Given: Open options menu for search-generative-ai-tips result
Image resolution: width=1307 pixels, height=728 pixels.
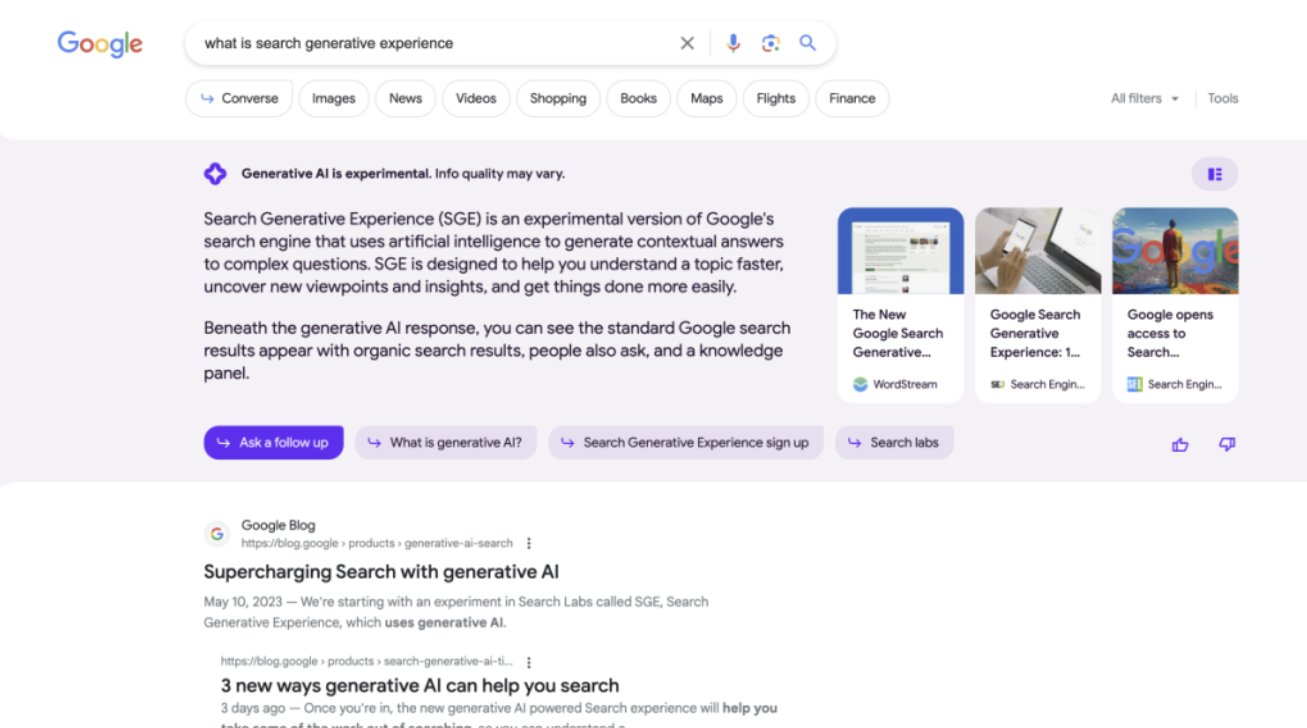Looking at the screenshot, I should coord(529,662).
